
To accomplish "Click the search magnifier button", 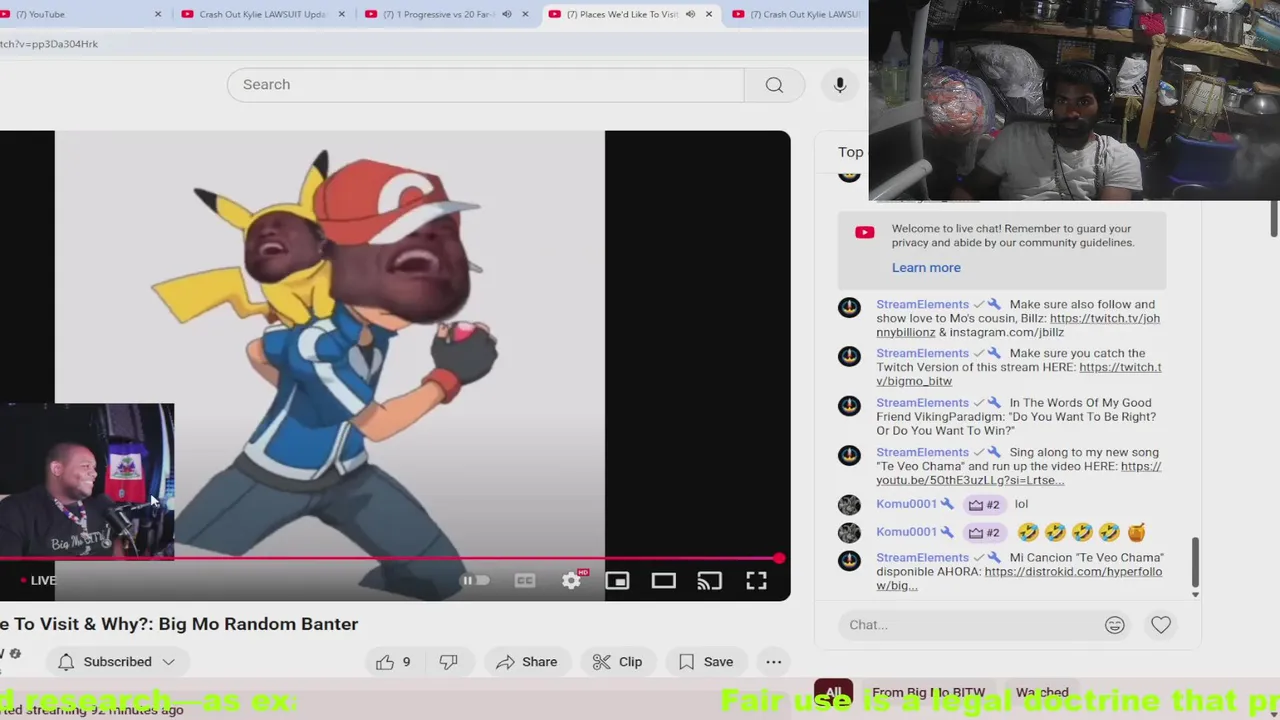I will pos(774,85).
